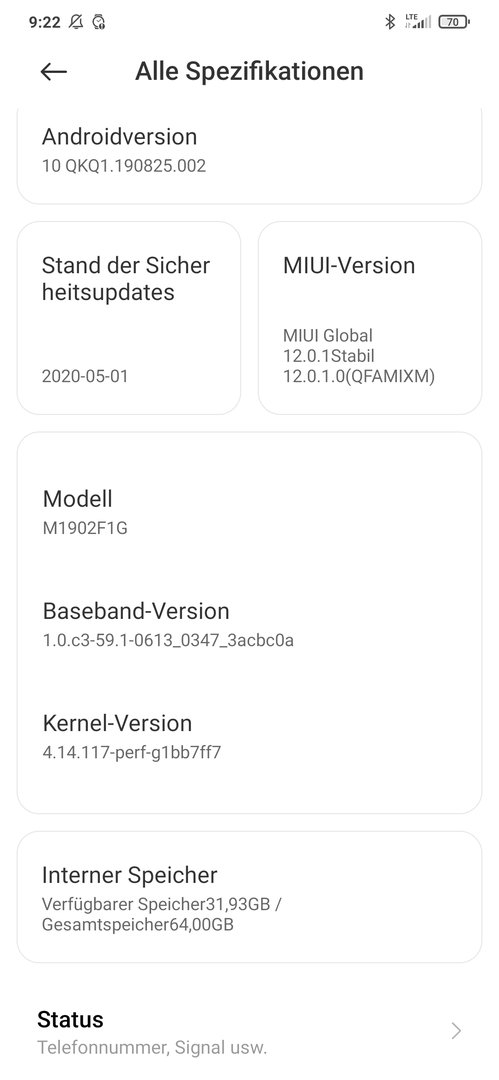
Task: Tap the Alle Spezifikationen title
Action: [250, 71]
